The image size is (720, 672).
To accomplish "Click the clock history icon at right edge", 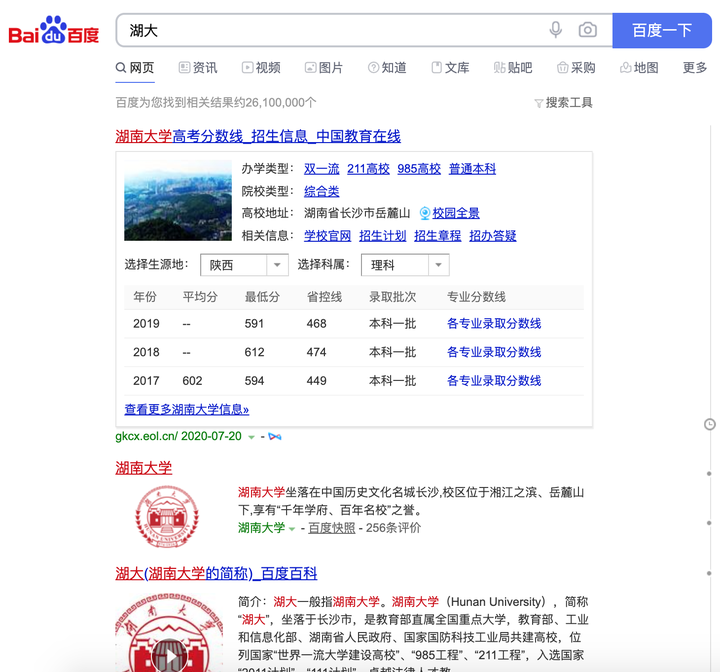I will tap(710, 424).
